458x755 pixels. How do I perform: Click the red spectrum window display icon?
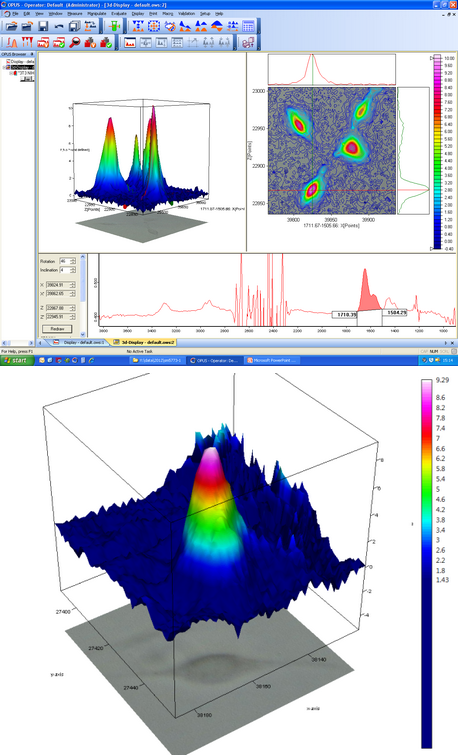pyautogui.click(x=130, y=42)
